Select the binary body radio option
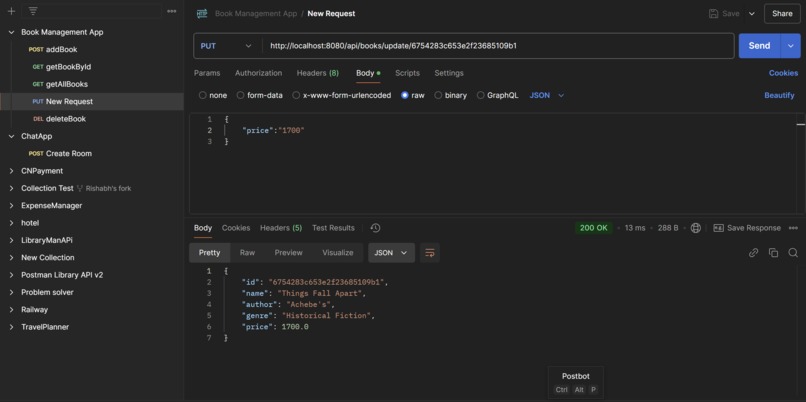The width and height of the screenshot is (806, 402). (438, 95)
